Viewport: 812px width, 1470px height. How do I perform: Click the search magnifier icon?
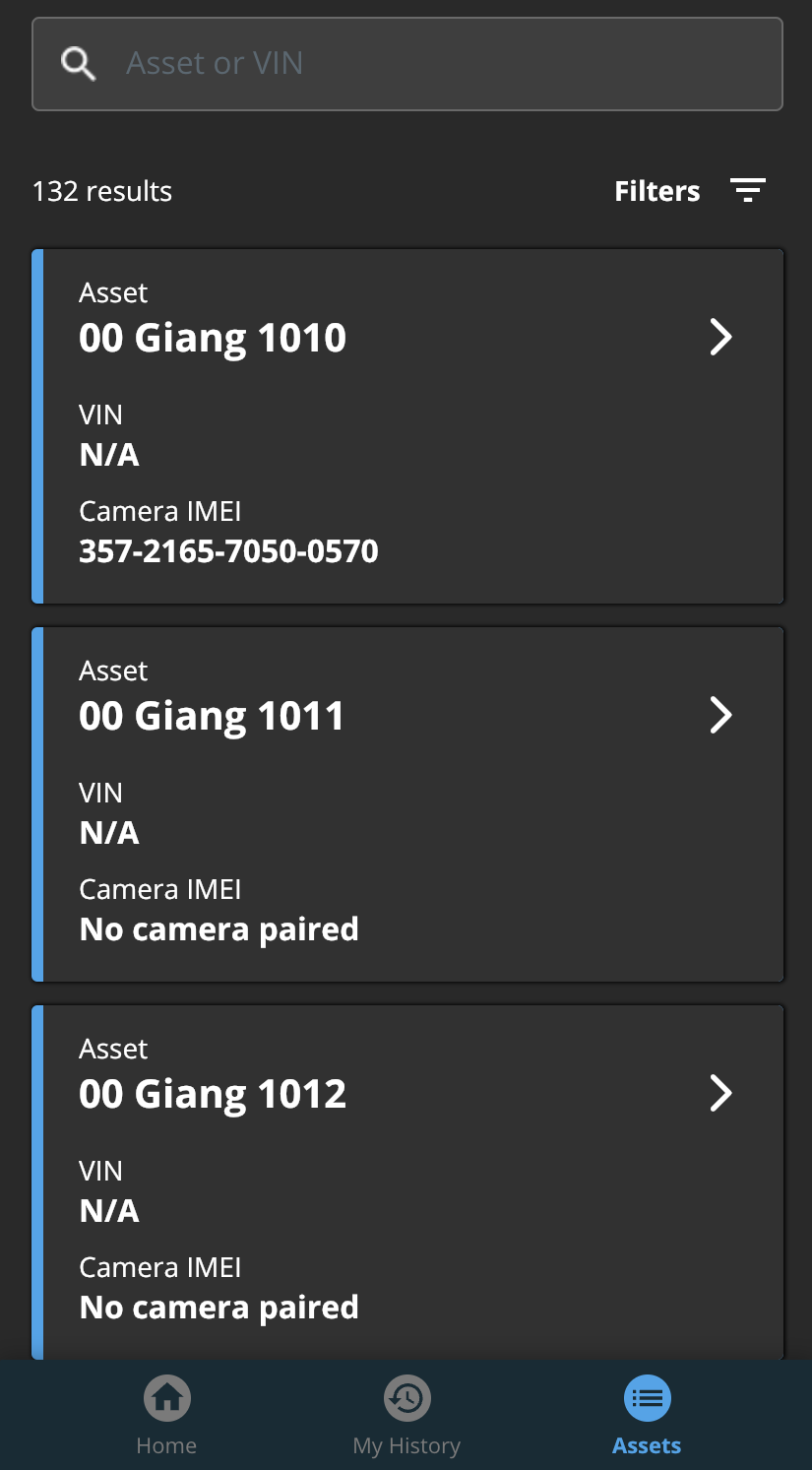click(79, 64)
